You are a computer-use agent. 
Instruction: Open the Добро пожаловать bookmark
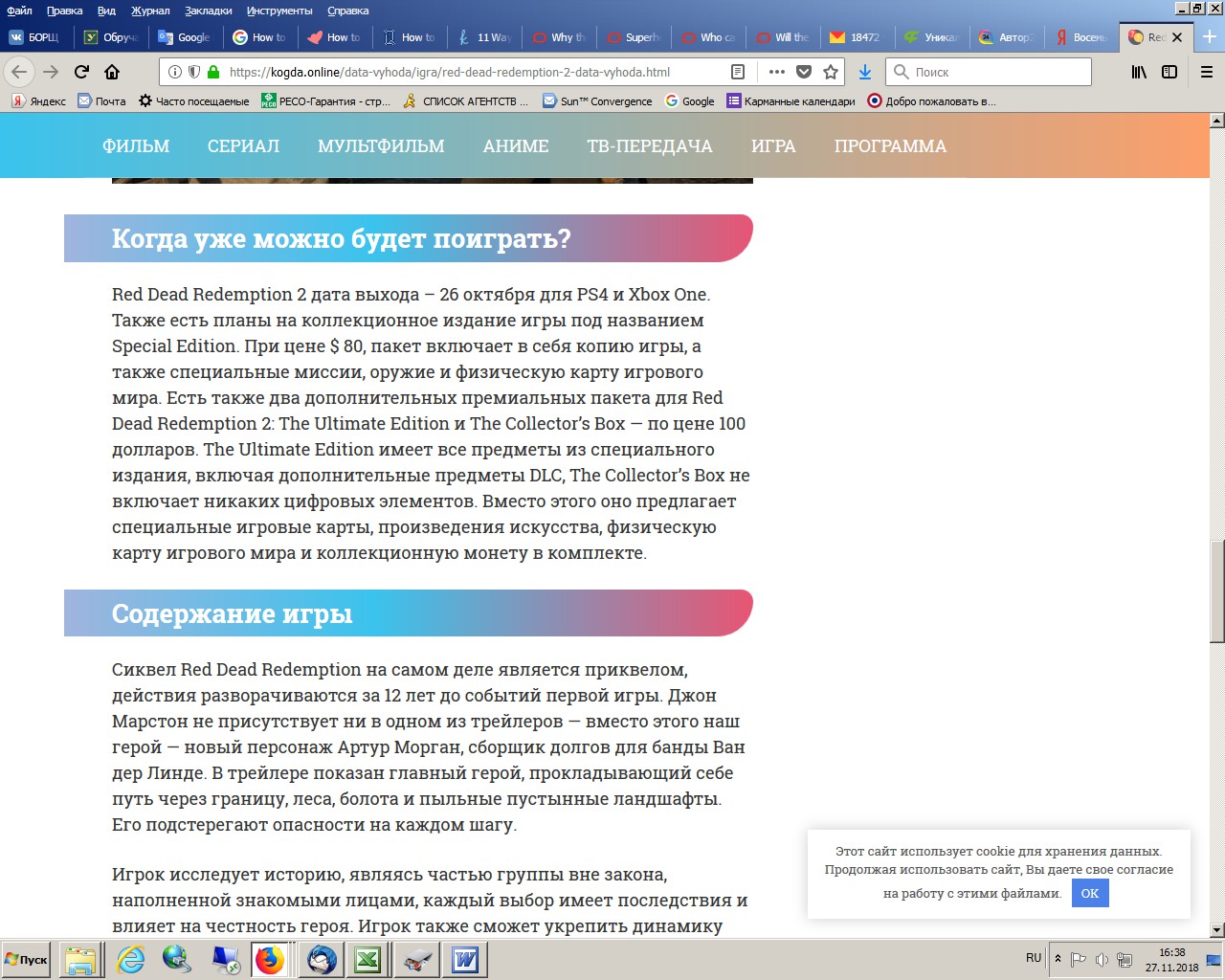click(932, 100)
